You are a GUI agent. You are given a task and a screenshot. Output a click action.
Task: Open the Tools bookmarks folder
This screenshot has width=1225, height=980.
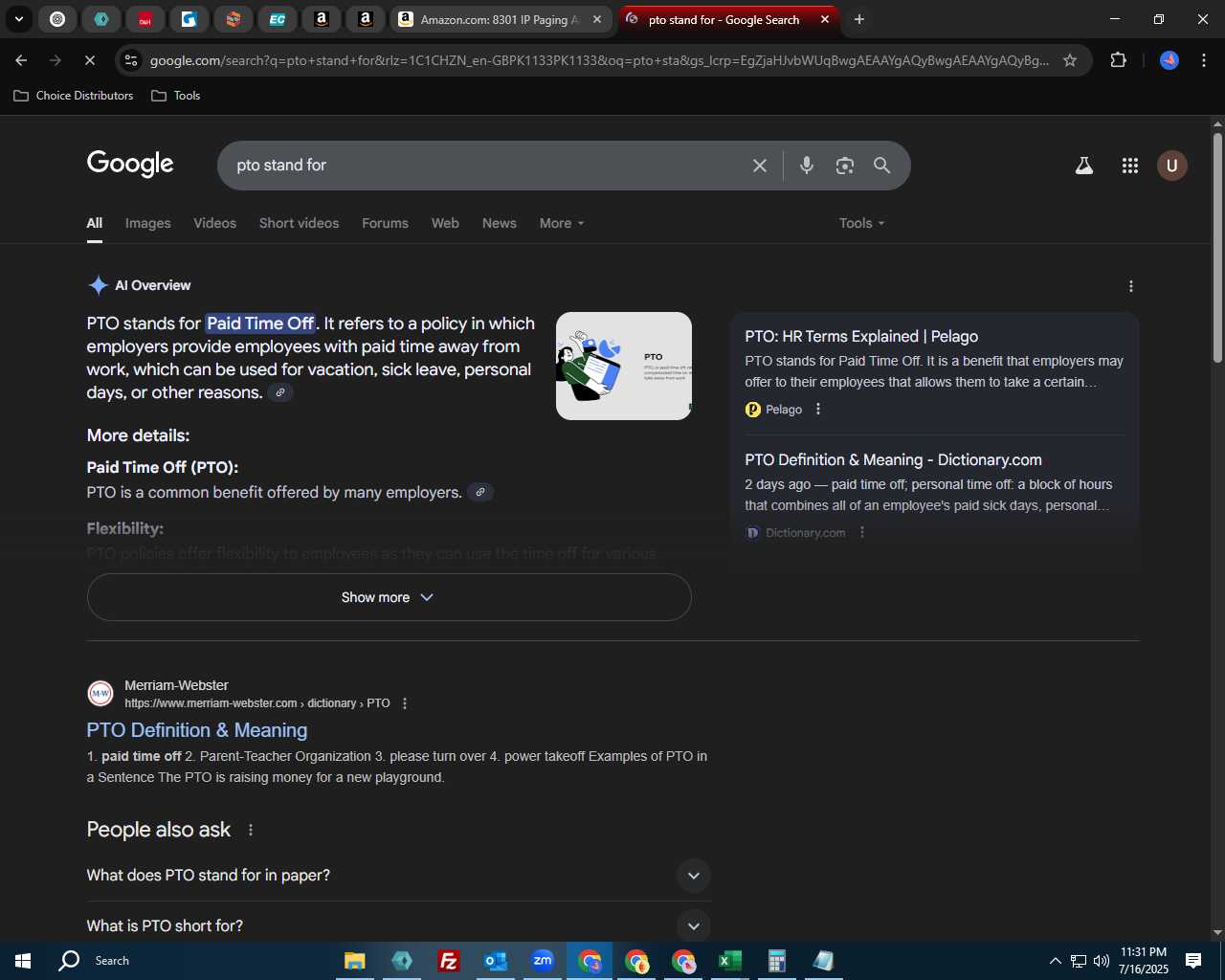(x=176, y=96)
